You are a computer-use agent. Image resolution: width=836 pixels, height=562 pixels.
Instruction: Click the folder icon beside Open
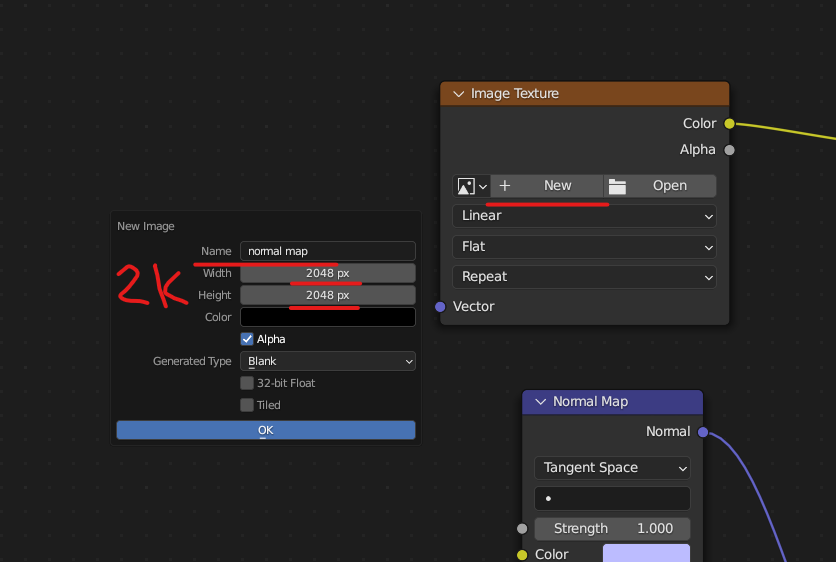point(617,186)
